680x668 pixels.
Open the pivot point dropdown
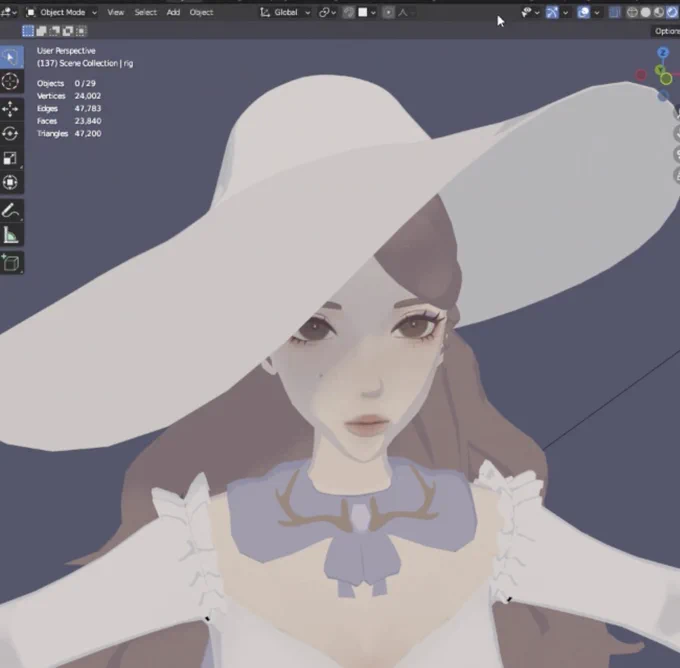pyautogui.click(x=327, y=13)
